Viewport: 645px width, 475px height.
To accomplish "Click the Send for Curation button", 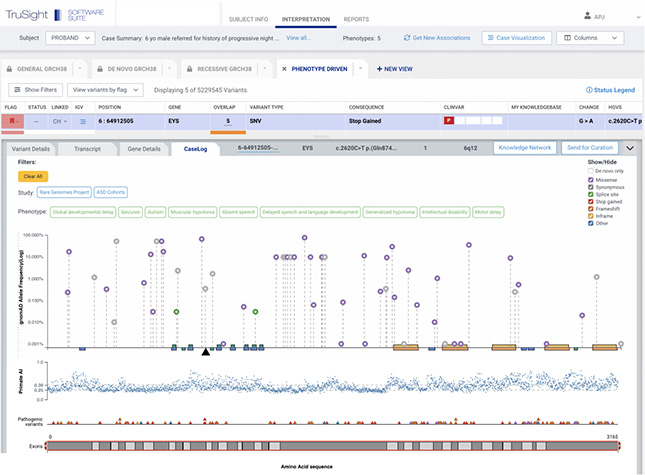I will 590,147.
